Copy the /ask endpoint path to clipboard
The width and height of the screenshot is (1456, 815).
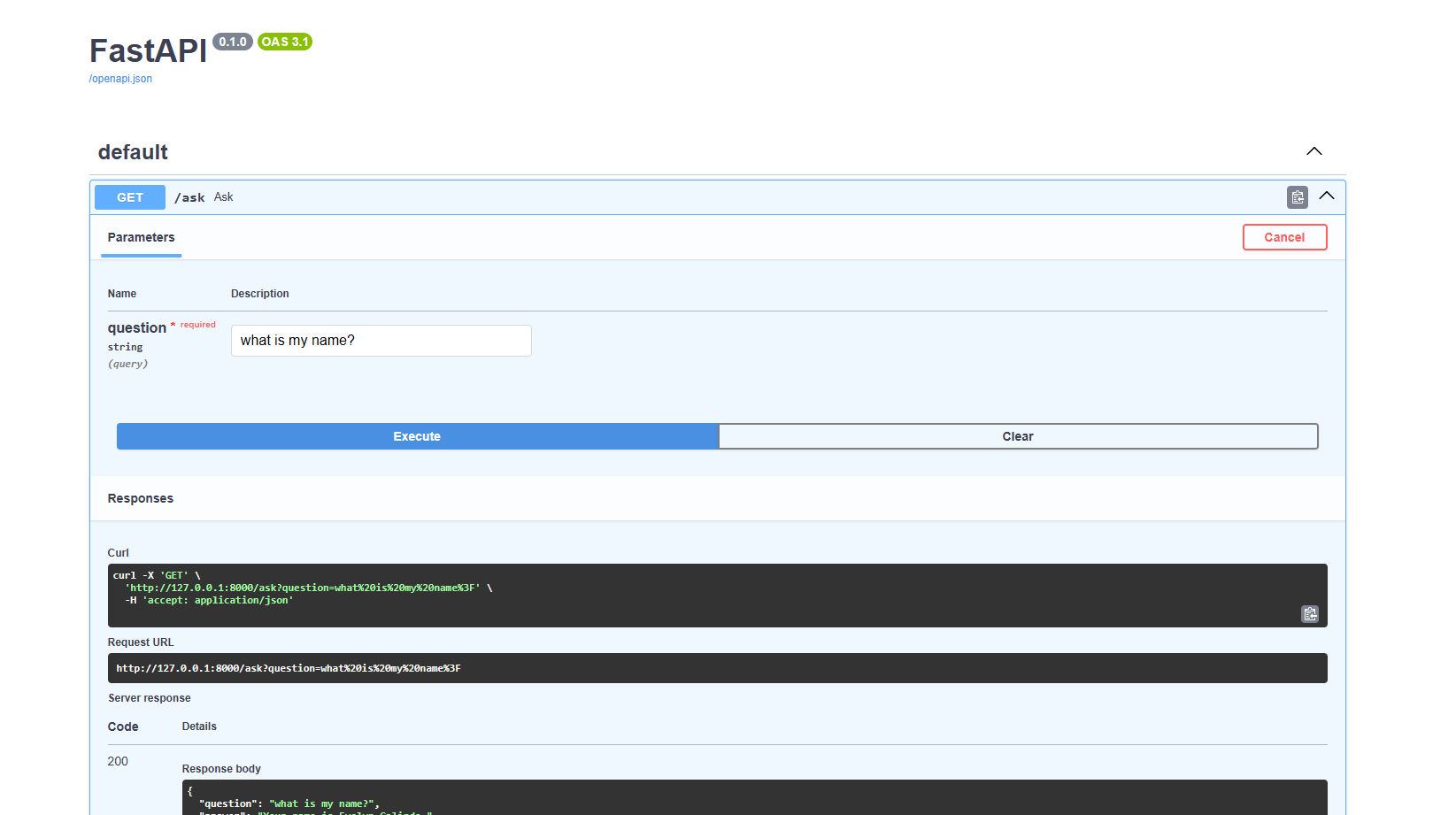pos(1297,197)
